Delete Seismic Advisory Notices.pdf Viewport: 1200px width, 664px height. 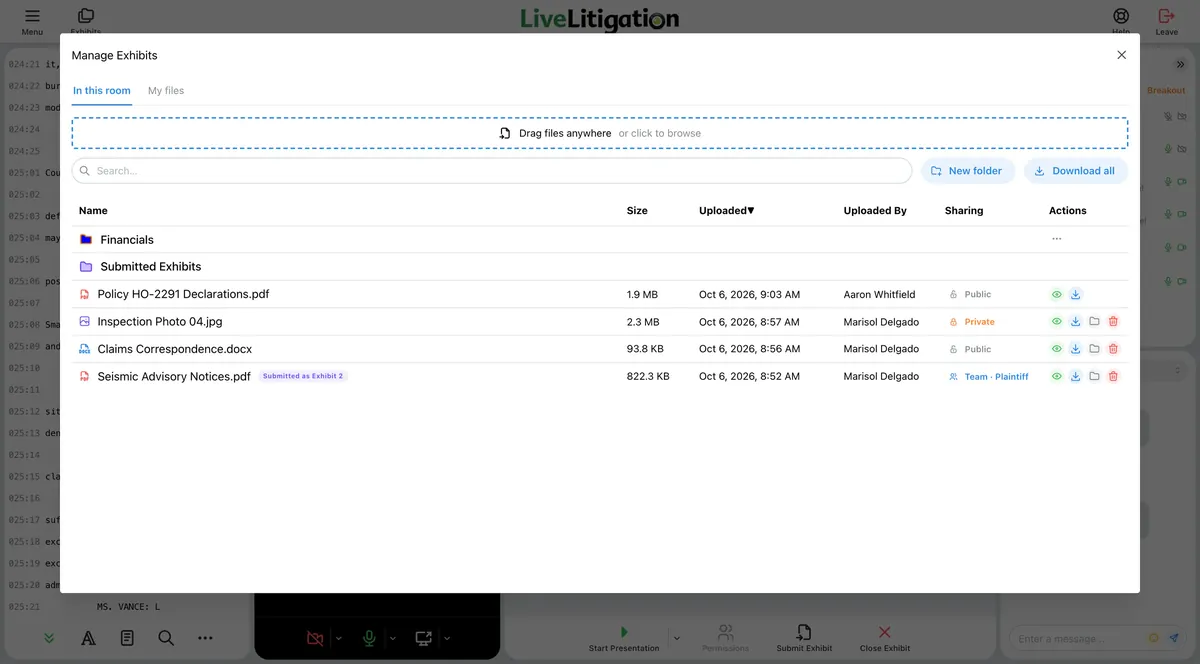point(1113,376)
